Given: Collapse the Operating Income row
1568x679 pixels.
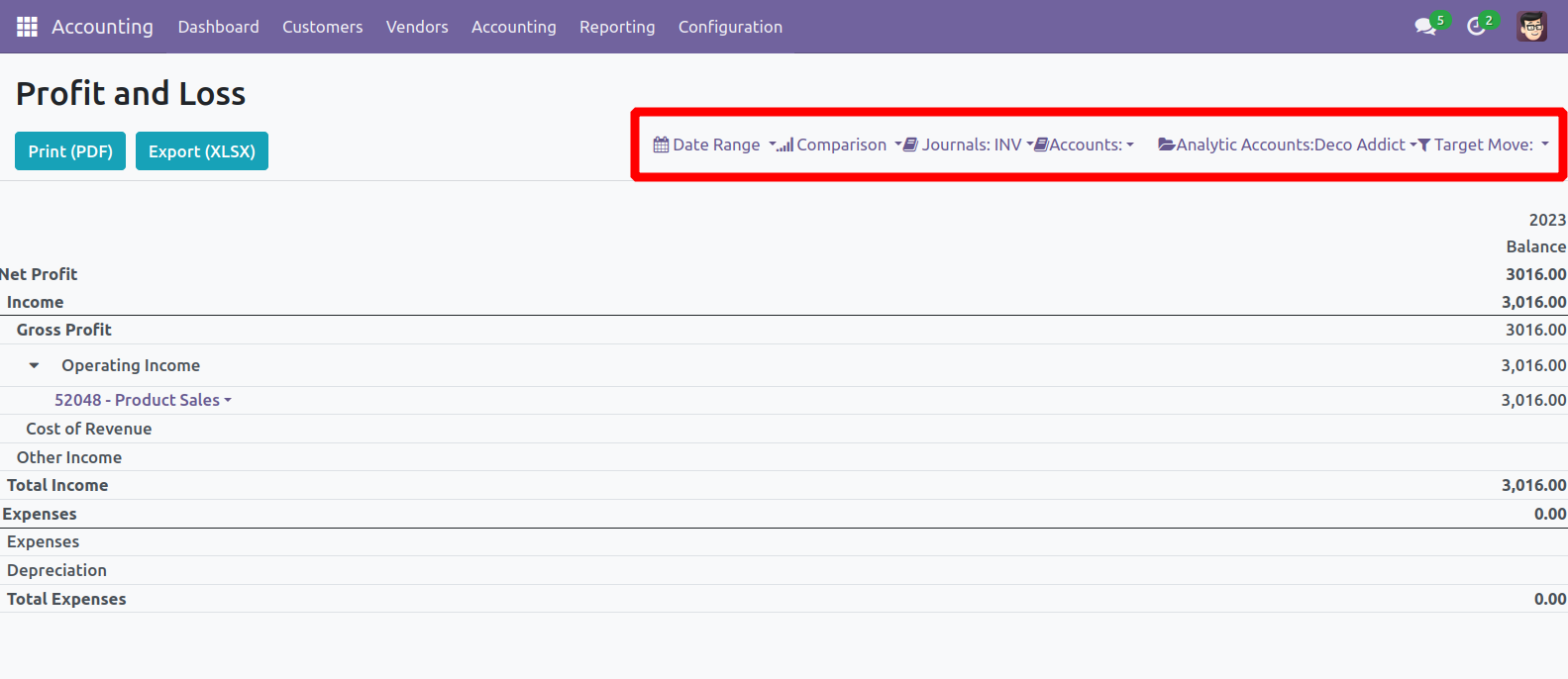Looking at the screenshot, I should point(35,366).
